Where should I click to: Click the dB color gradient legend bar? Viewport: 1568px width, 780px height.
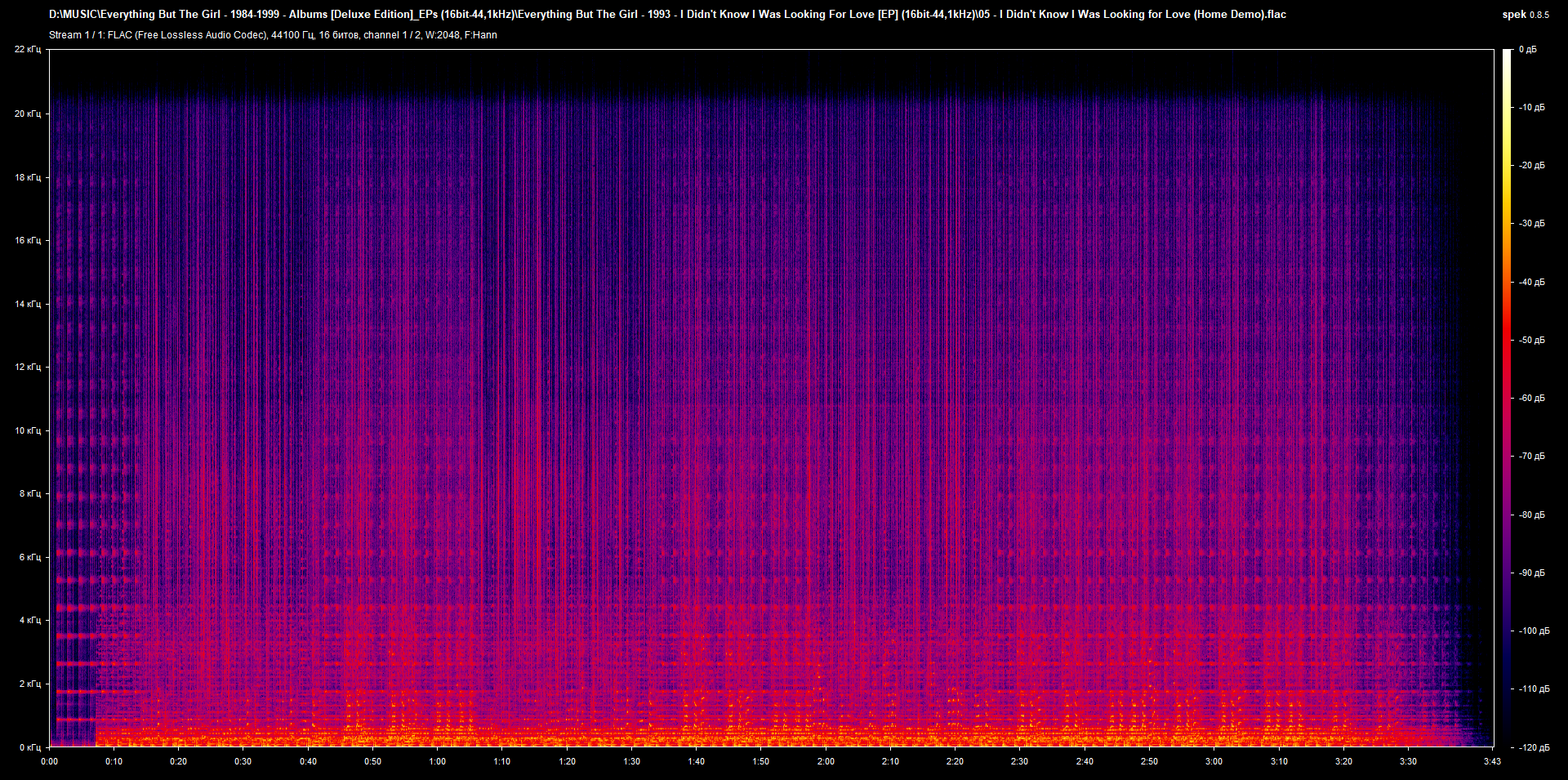[1507, 398]
